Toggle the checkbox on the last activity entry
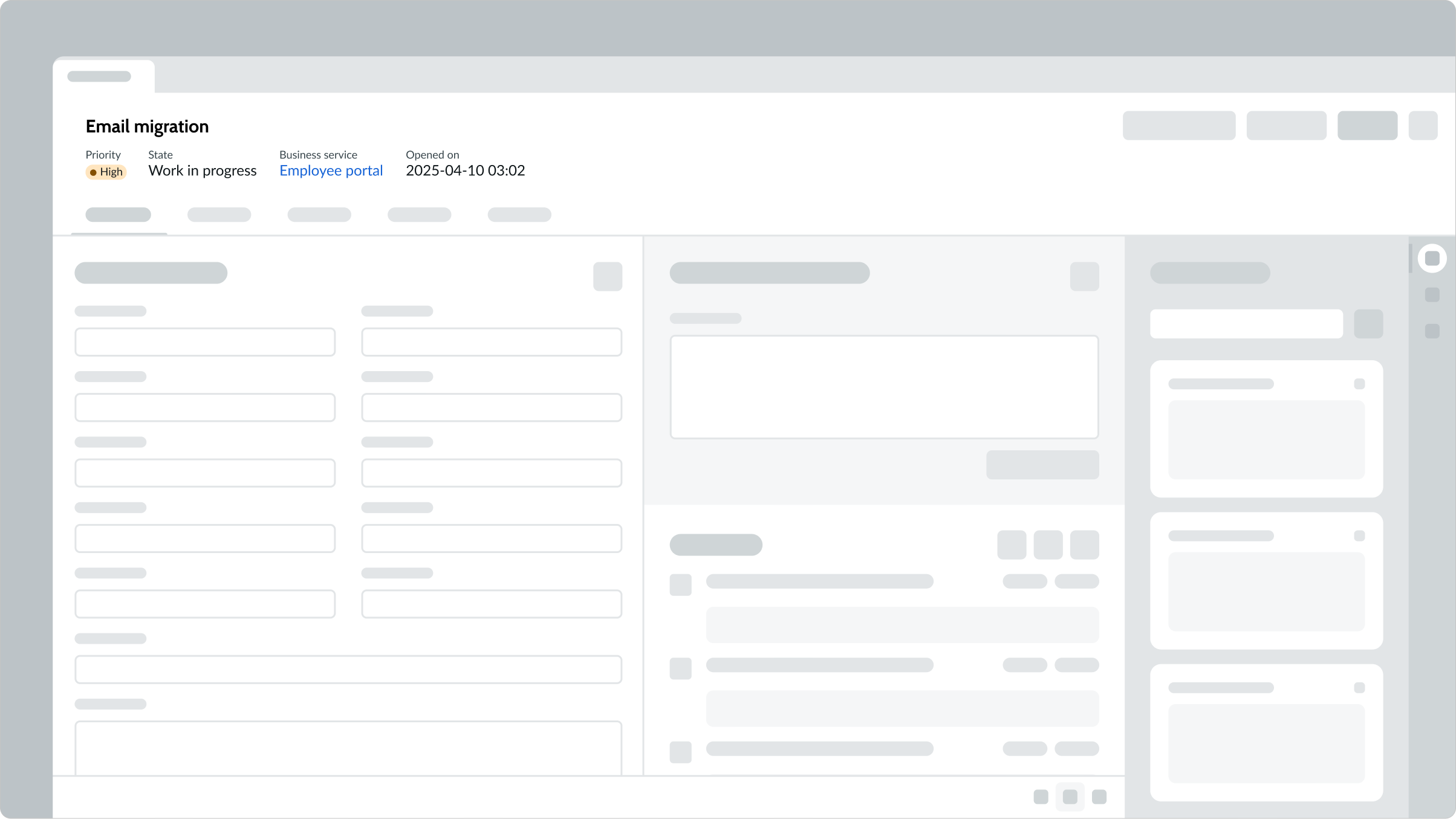 (680, 753)
